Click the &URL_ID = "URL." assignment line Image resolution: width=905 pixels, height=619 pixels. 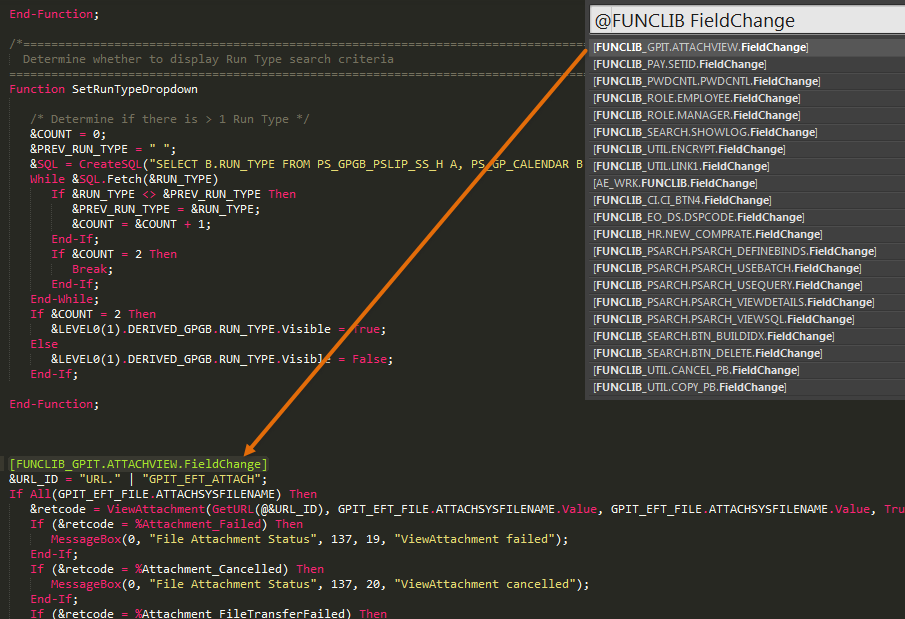[139, 479]
